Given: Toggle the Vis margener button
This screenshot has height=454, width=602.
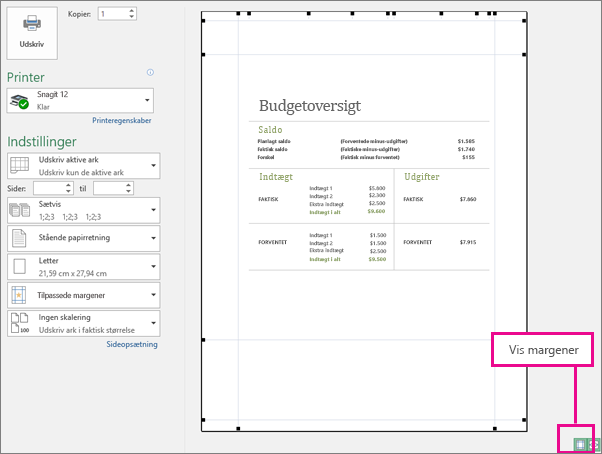Looking at the screenshot, I should point(580,444).
